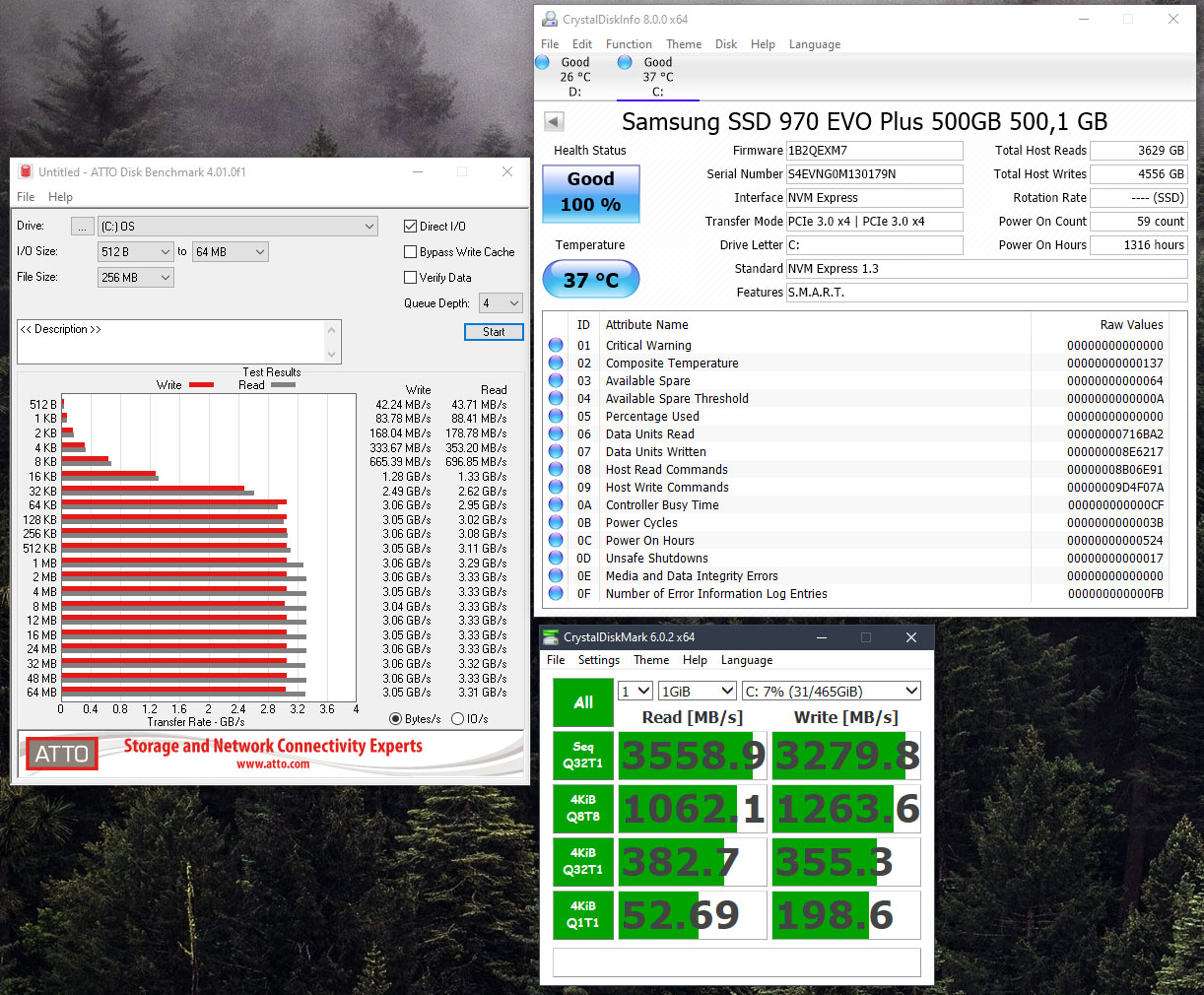Select the IO/s radio button

click(457, 719)
